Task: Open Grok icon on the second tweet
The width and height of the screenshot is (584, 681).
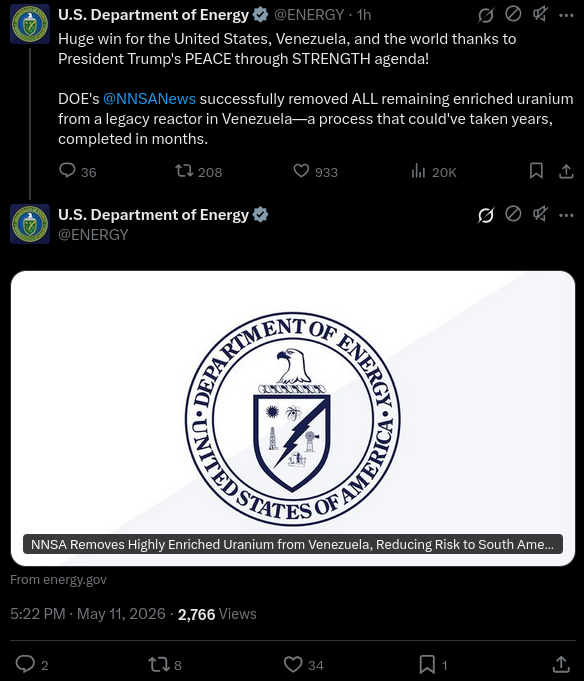Action: [485, 215]
